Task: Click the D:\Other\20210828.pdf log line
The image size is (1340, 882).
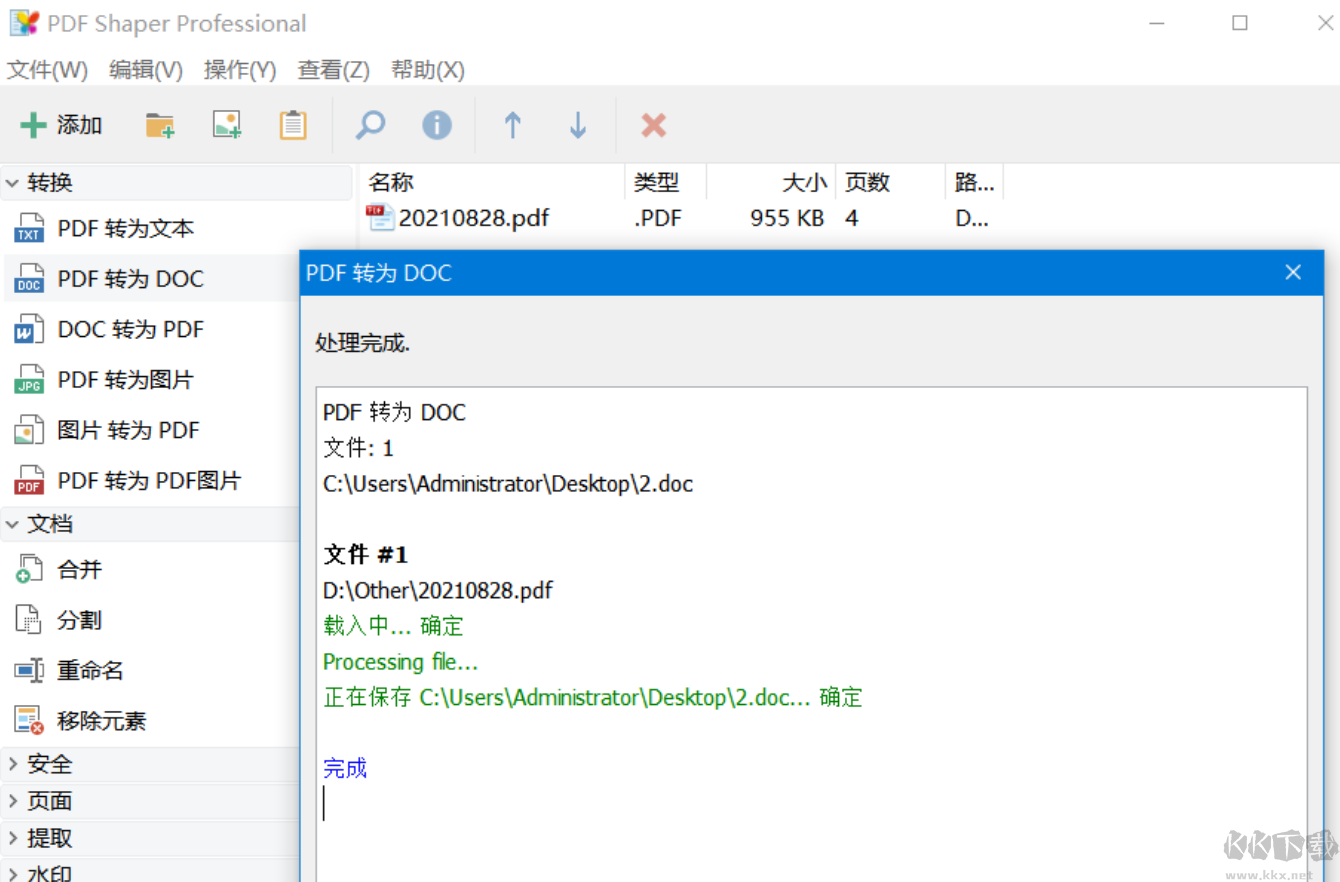Action: (438, 590)
